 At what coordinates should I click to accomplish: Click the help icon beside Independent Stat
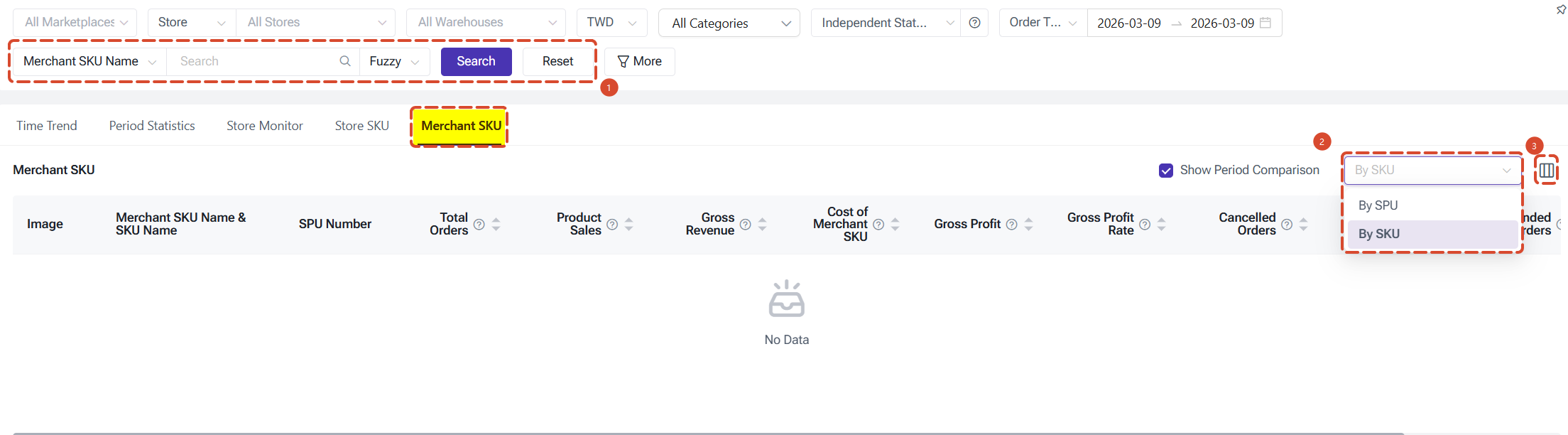975,23
